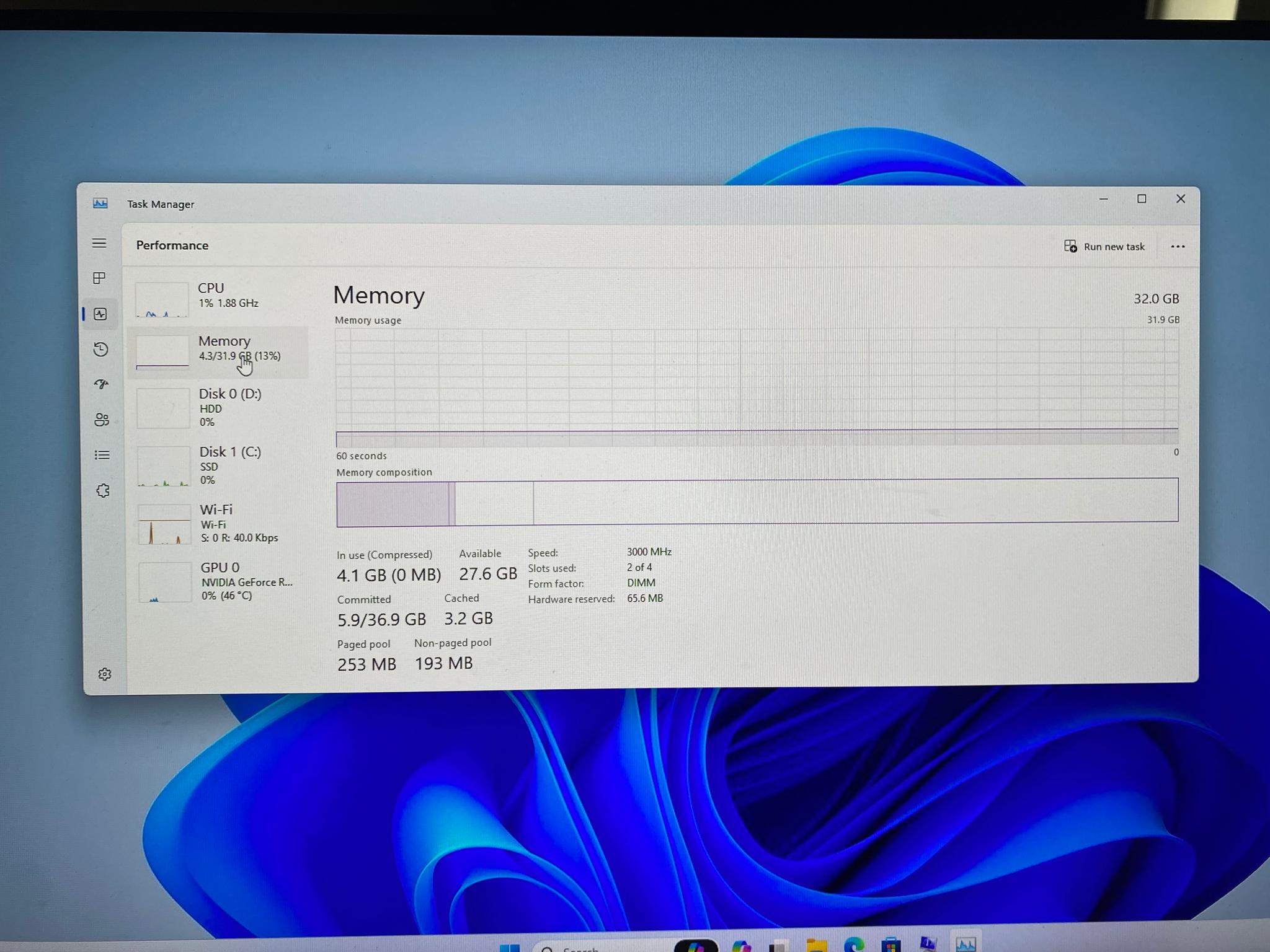Maximize the Task Manager window
Screen dimensions: 1270x952
coord(1142,198)
